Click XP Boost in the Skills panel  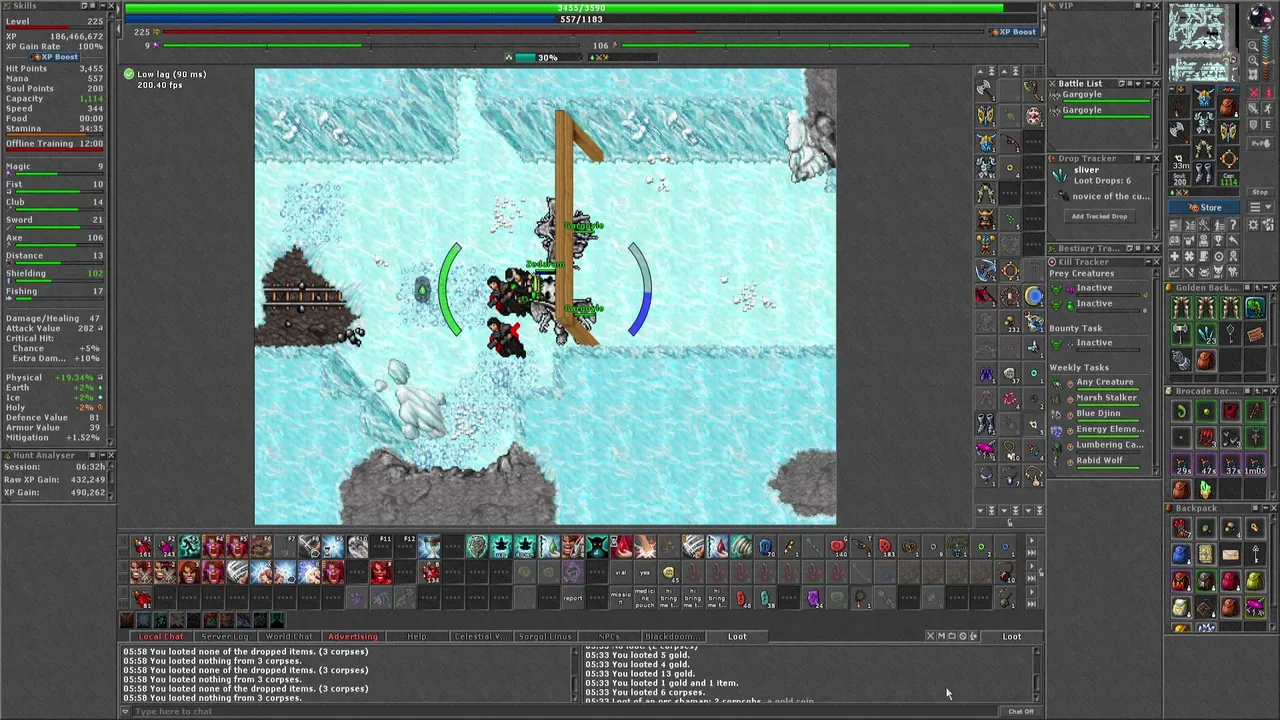click(x=54, y=57)
